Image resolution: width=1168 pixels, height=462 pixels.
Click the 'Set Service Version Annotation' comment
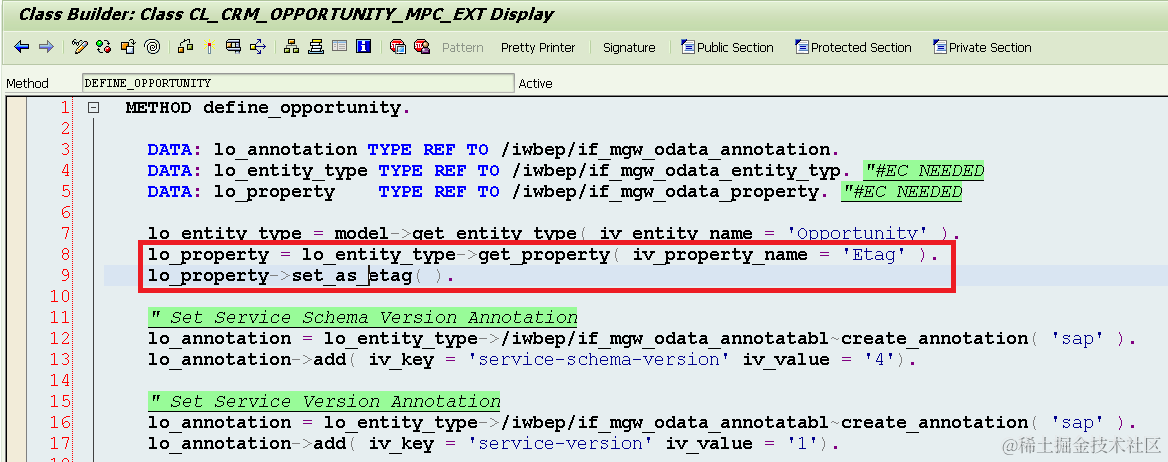click(x=324, y=401)
